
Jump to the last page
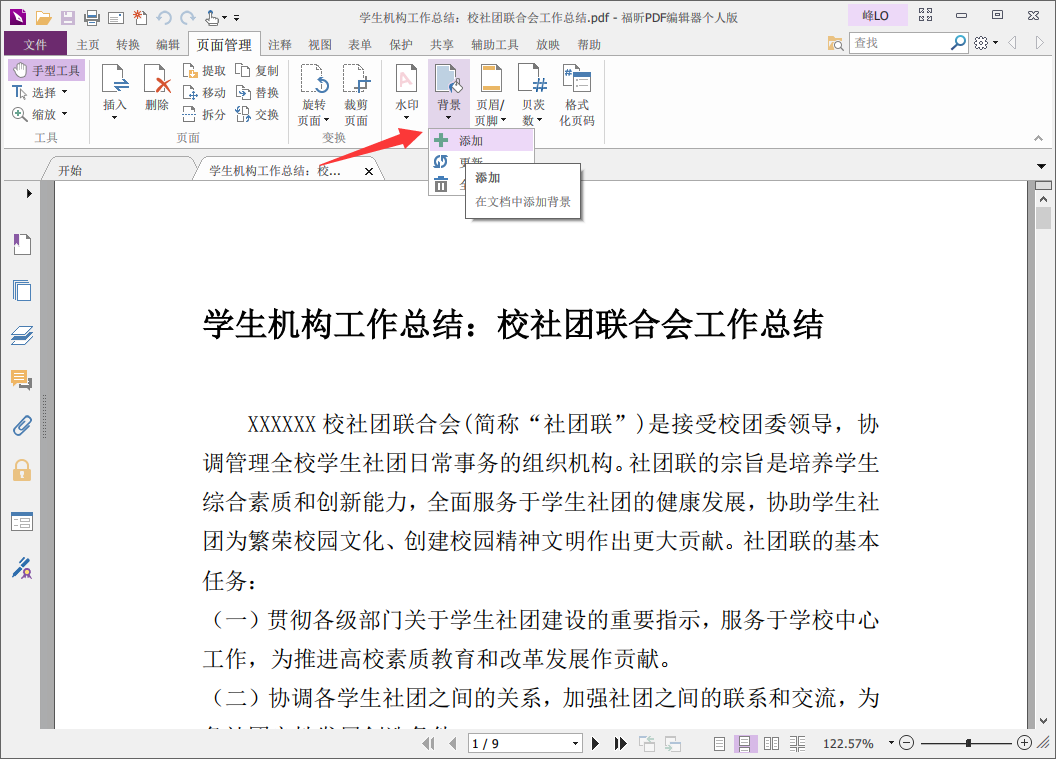pyautogui.click(x=620, y=744)
